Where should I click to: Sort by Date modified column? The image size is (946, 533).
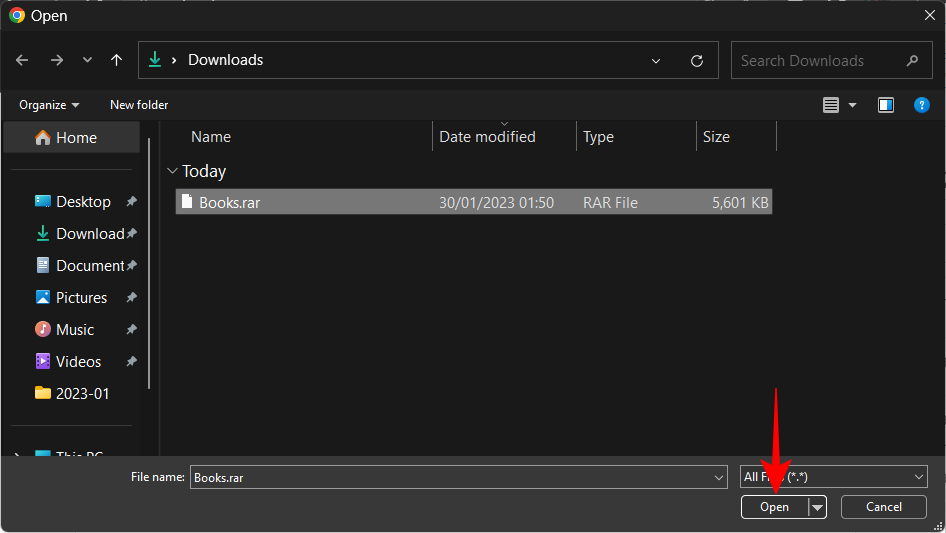pyautogui.click(x=488, y=137)
